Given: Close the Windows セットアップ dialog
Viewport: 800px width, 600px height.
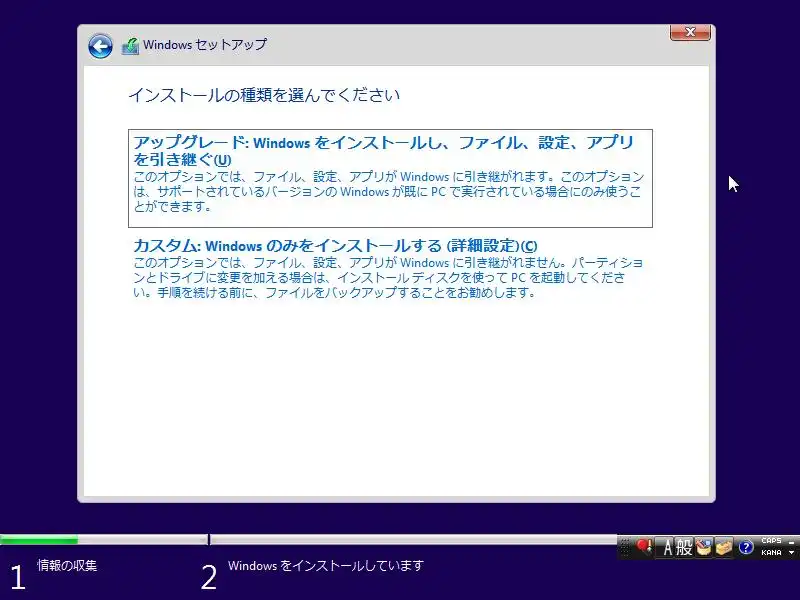Looking at the screenshot, I should tap(690, 32).
